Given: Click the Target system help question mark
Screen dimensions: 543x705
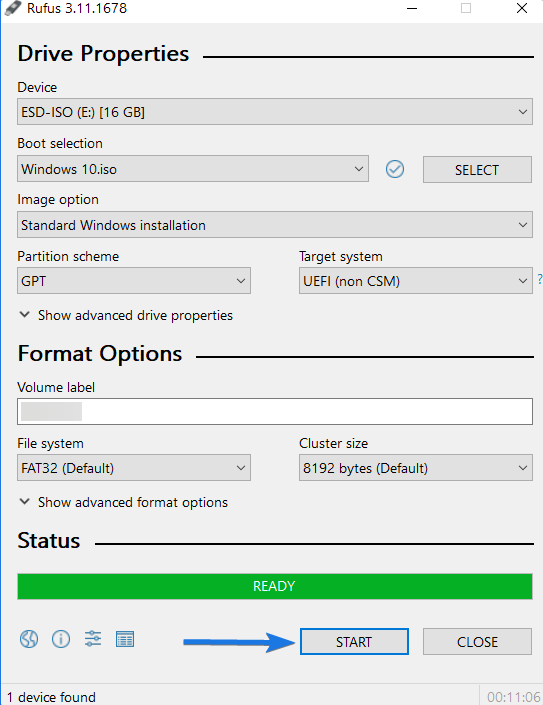Looking at the screenshot, I should click(x=540, y=279).
